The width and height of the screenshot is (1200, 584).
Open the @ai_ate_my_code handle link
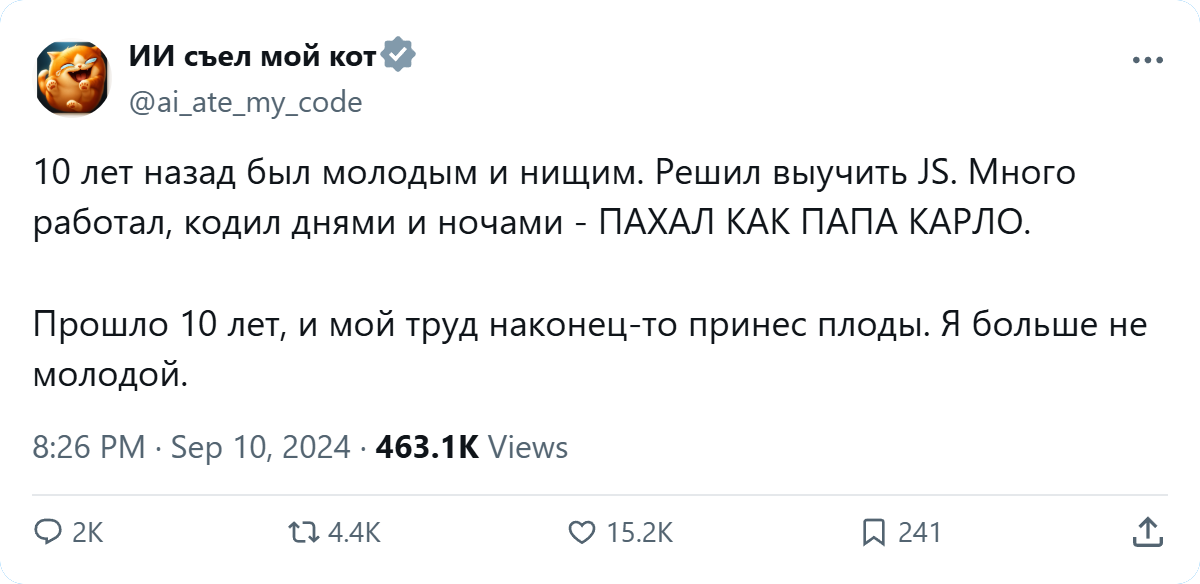click(x=245, y=102)
